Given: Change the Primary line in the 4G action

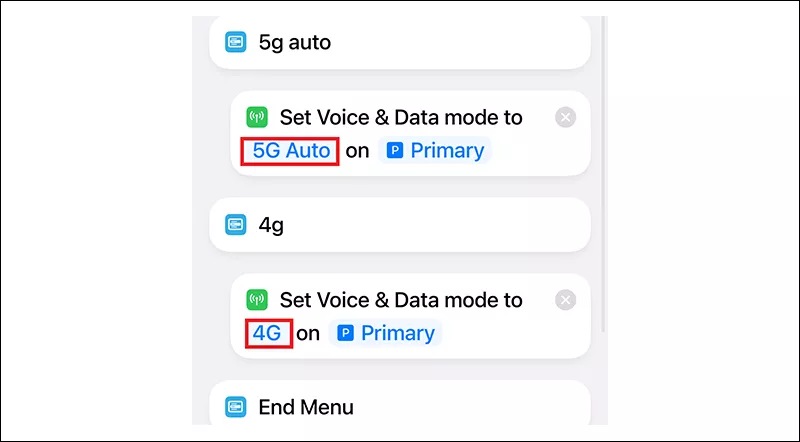Looking at the screenshot, I should coord(397,333).
